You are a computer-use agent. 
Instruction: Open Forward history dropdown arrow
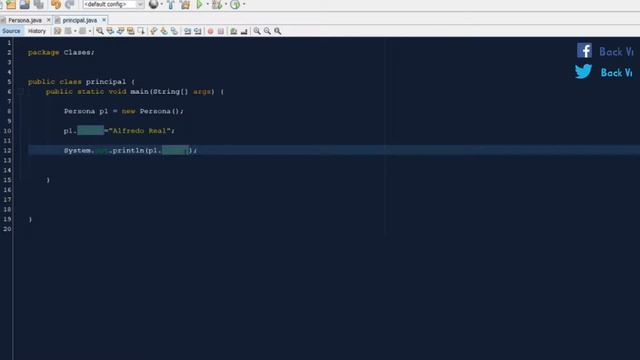coord(90,31)
